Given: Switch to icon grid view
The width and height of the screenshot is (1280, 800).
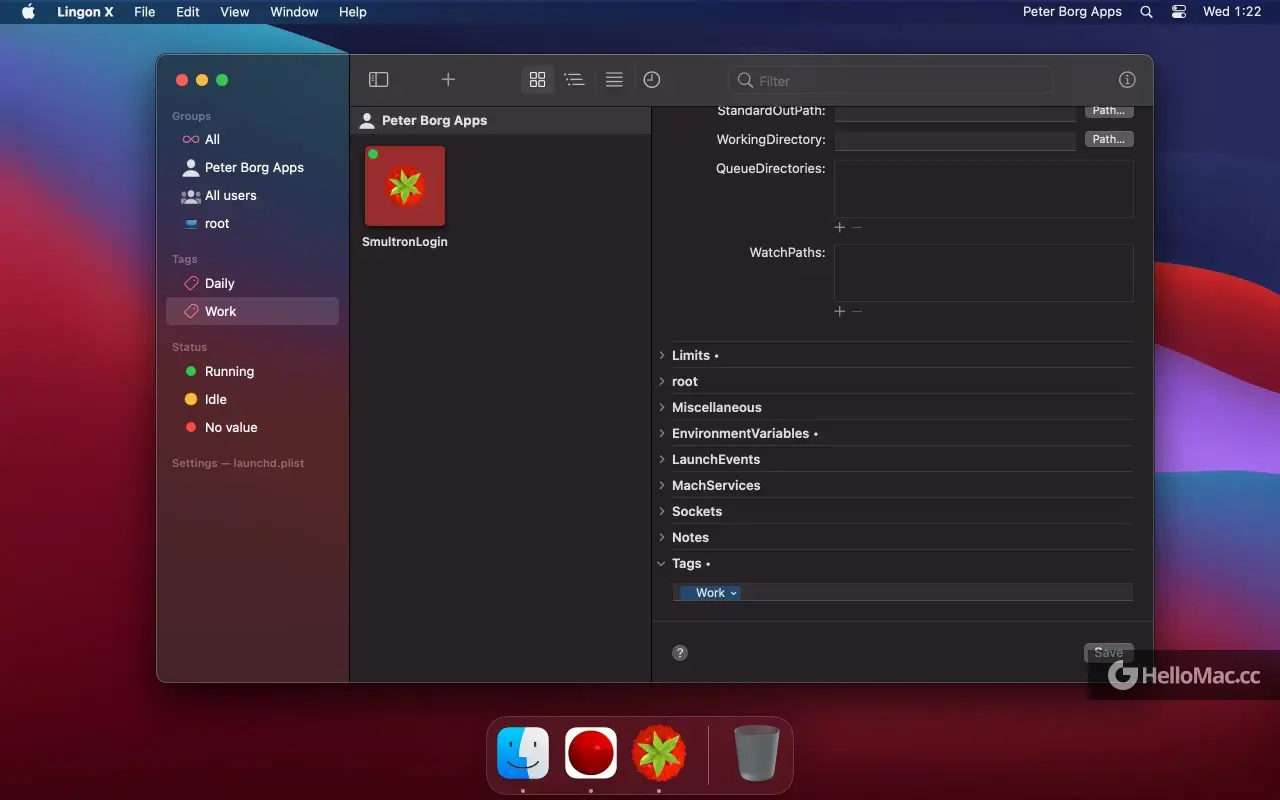Looking at the screenshot, I should click(x=537, y=80).
